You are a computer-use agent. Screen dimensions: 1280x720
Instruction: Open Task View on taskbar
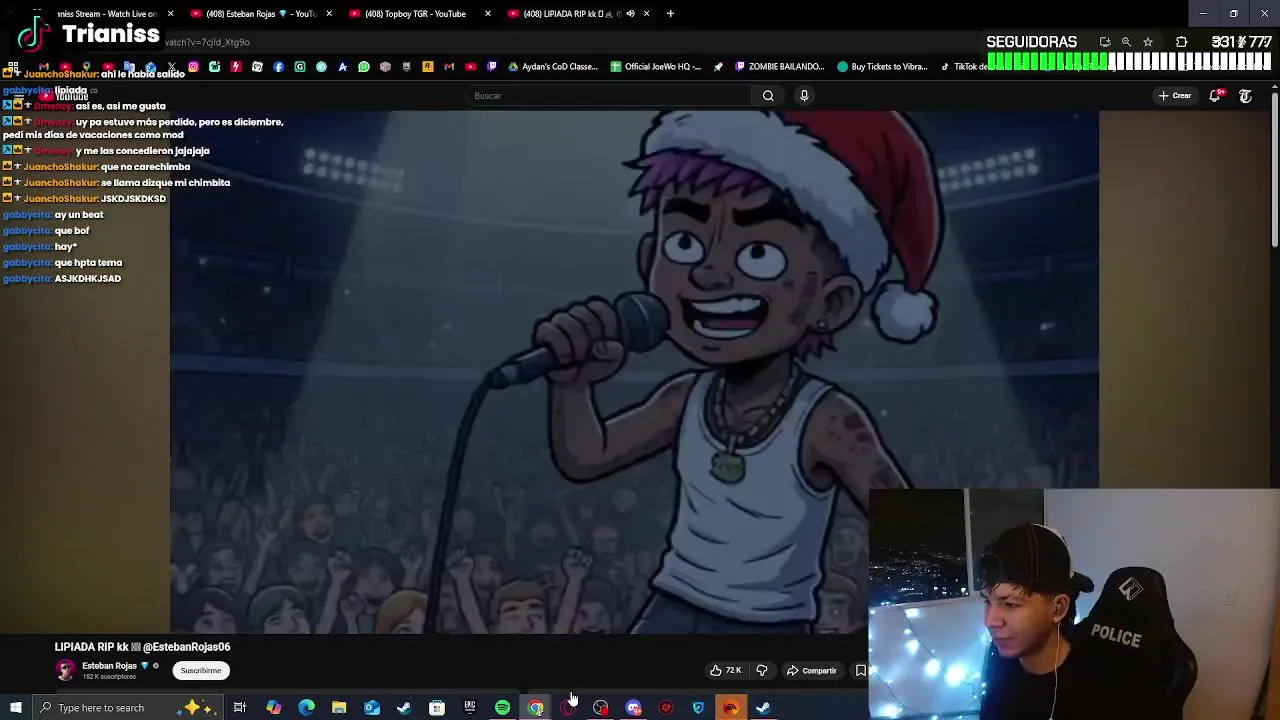tap(240, 708)
